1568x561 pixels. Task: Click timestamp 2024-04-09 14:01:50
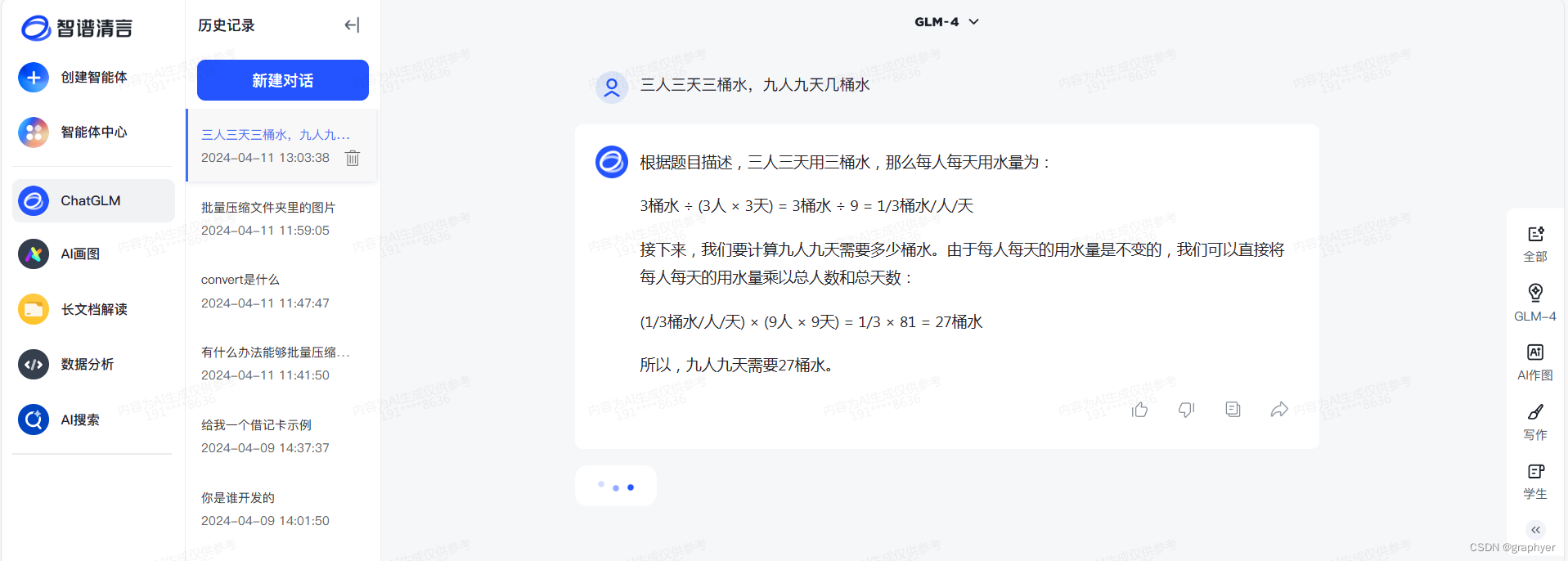pyautogui.click(x=265, y=521)
